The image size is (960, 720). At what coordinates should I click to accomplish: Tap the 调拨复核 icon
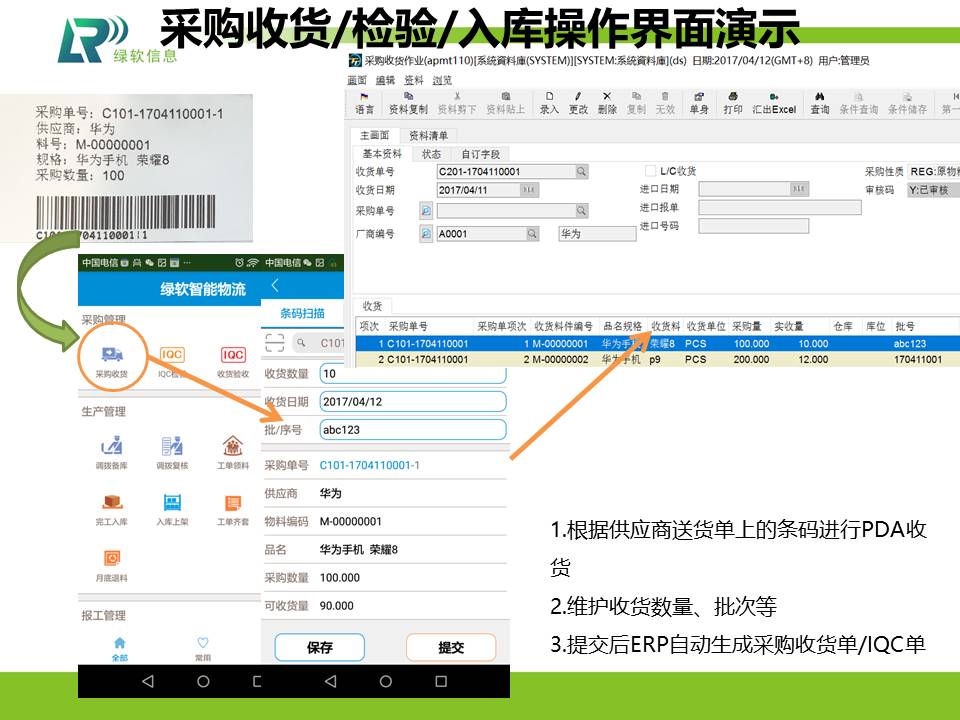pos(172,446)
